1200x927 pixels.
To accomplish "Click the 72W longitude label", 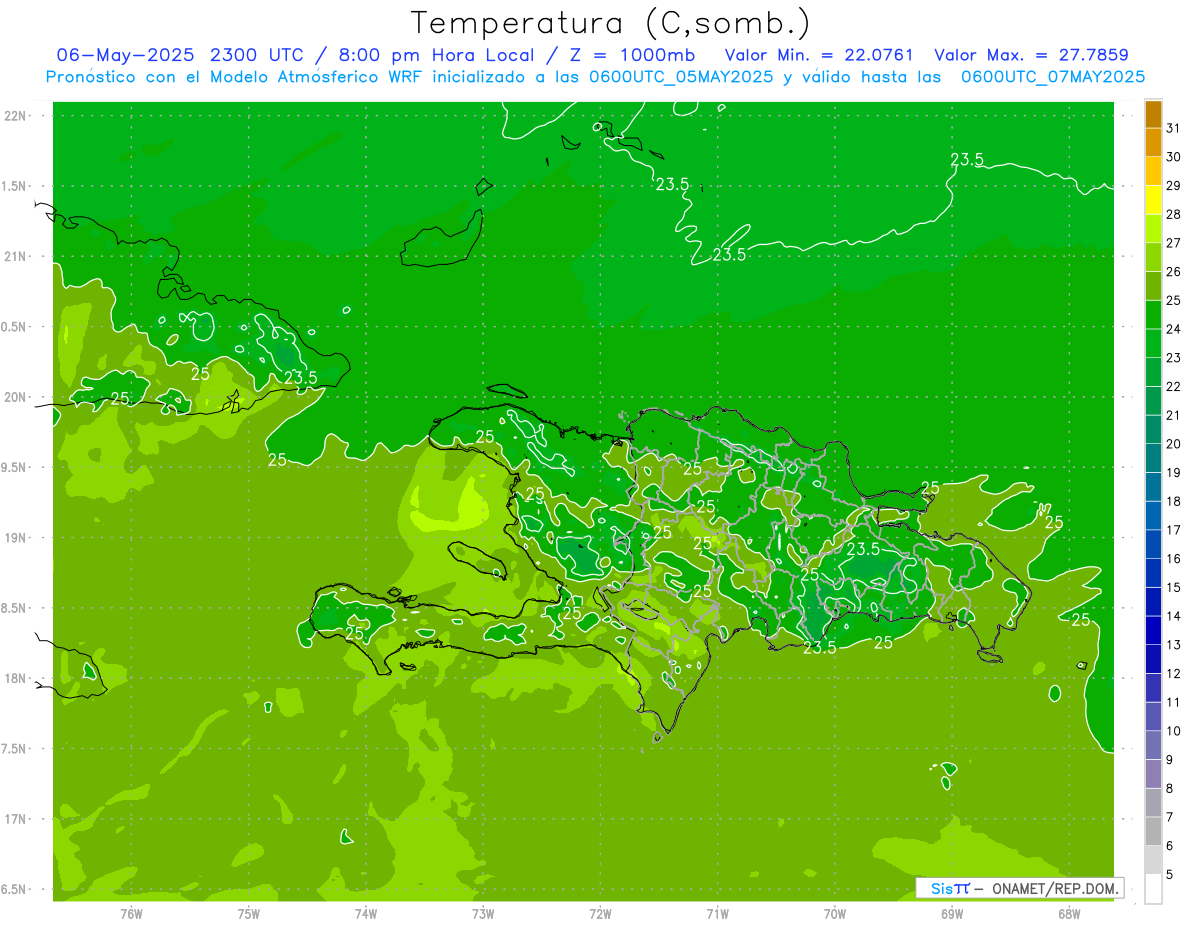I will tap(600, 914).
